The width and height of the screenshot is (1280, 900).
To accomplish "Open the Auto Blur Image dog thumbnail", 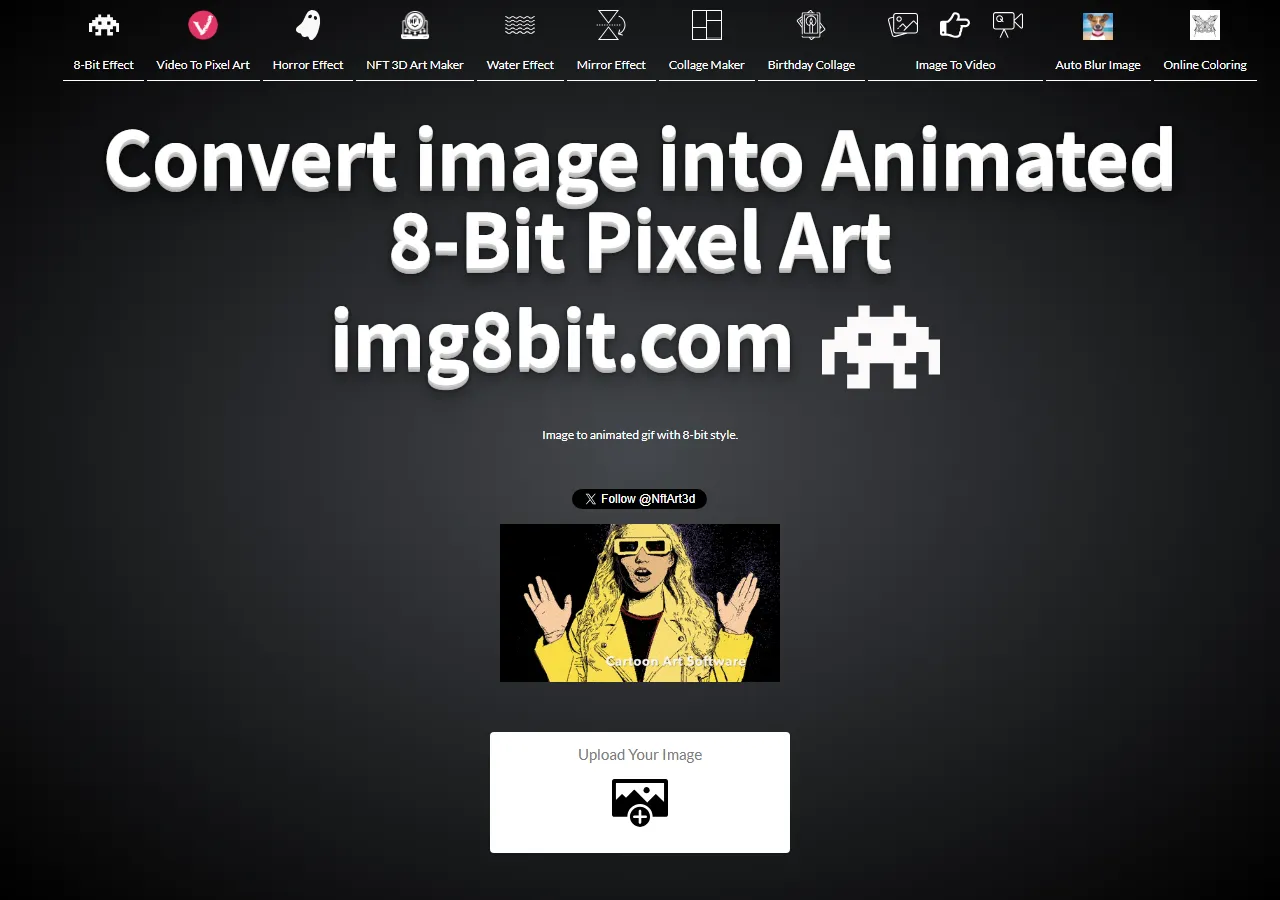I will pos(1098,26).
